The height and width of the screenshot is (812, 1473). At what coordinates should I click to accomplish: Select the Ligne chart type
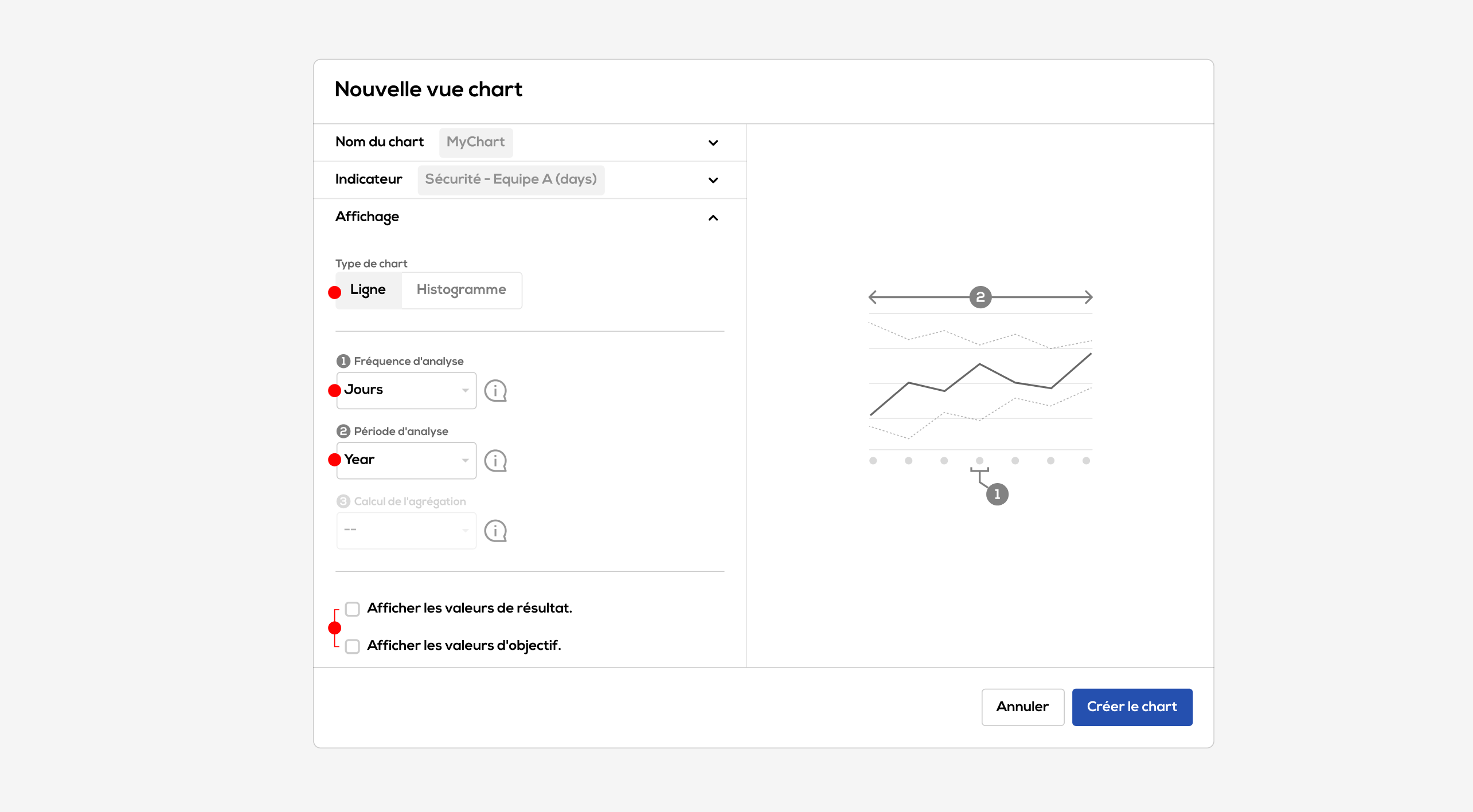pos(368,290)
